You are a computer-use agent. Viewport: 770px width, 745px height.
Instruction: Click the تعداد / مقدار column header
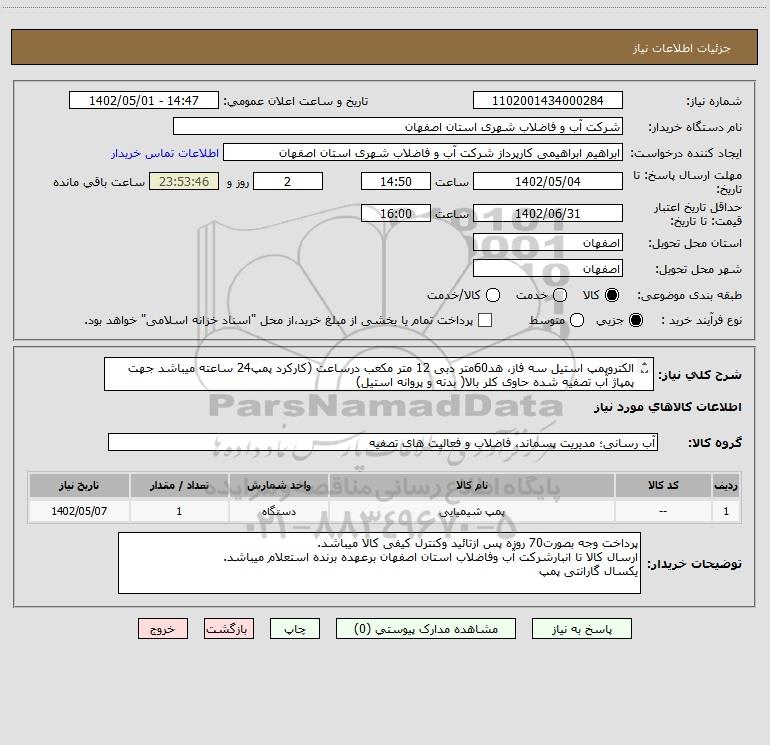[179, 485]
